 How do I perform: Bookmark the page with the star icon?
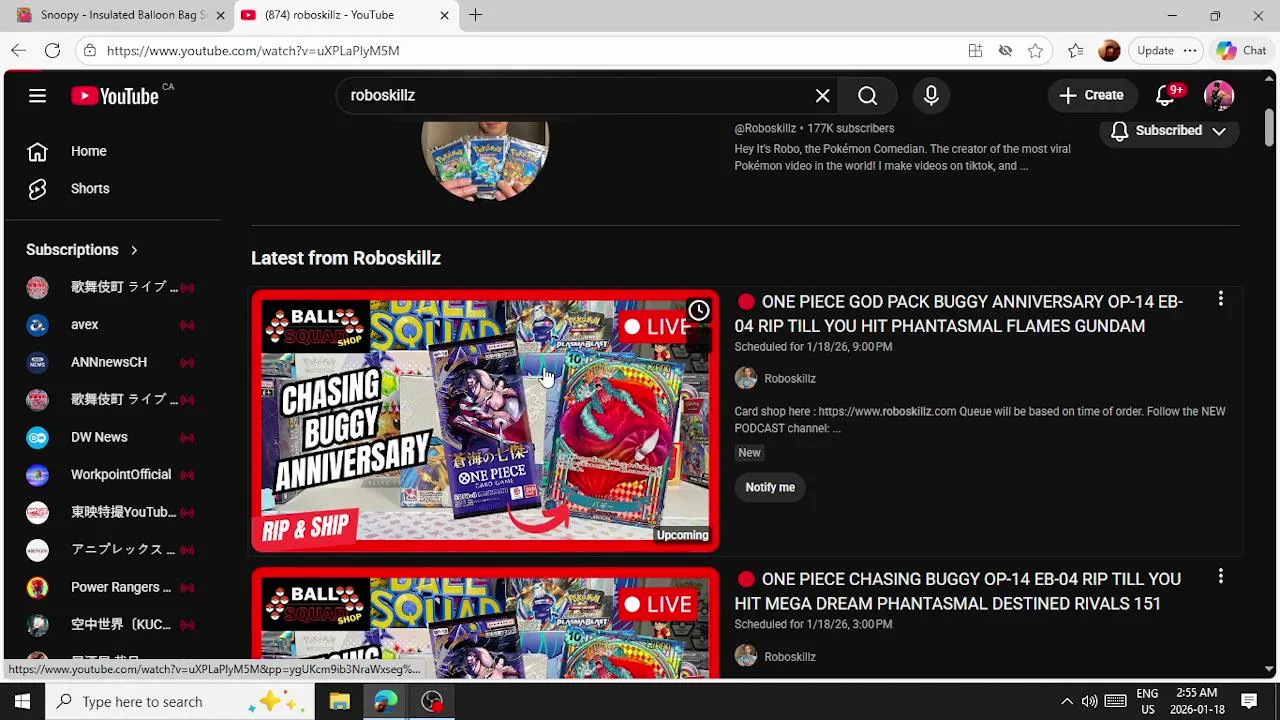click(x=1035, y=50)
